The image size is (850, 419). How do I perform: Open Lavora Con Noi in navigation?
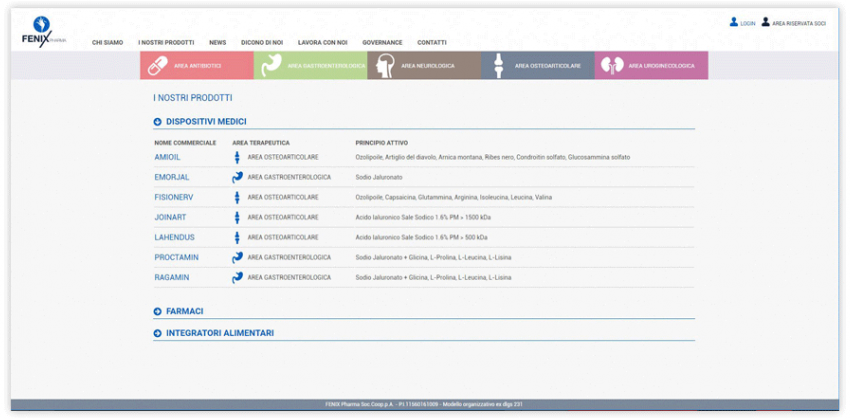pyautogui.click(x=323, y=42)
